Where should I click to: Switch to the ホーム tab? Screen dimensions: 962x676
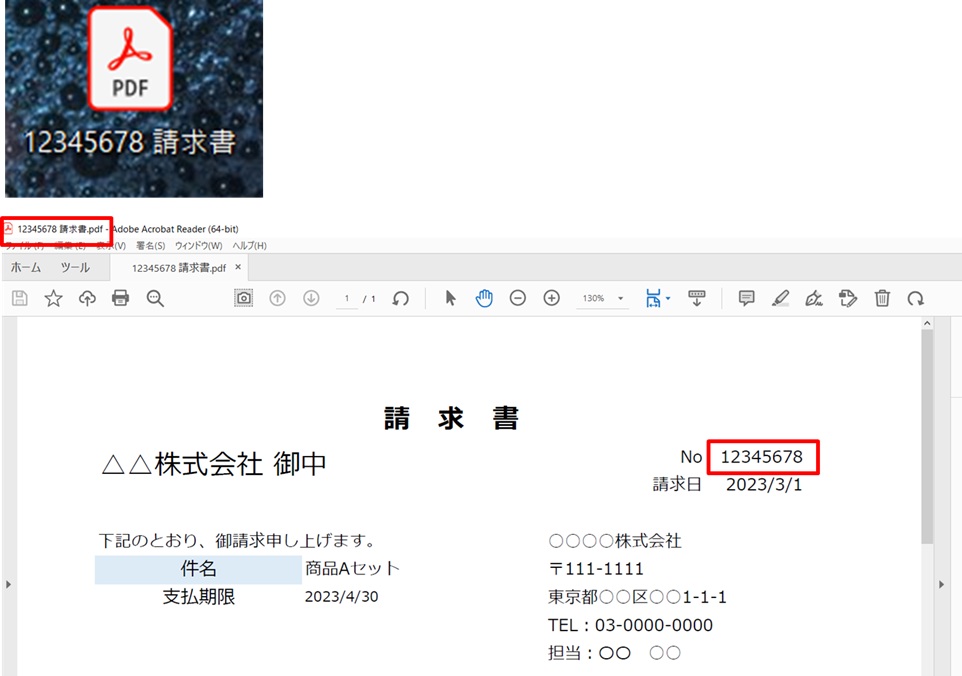pos(26,268)
